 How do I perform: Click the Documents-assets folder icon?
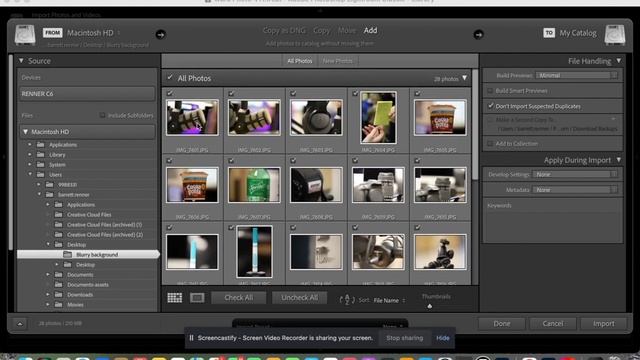click(x=58, y=284)
